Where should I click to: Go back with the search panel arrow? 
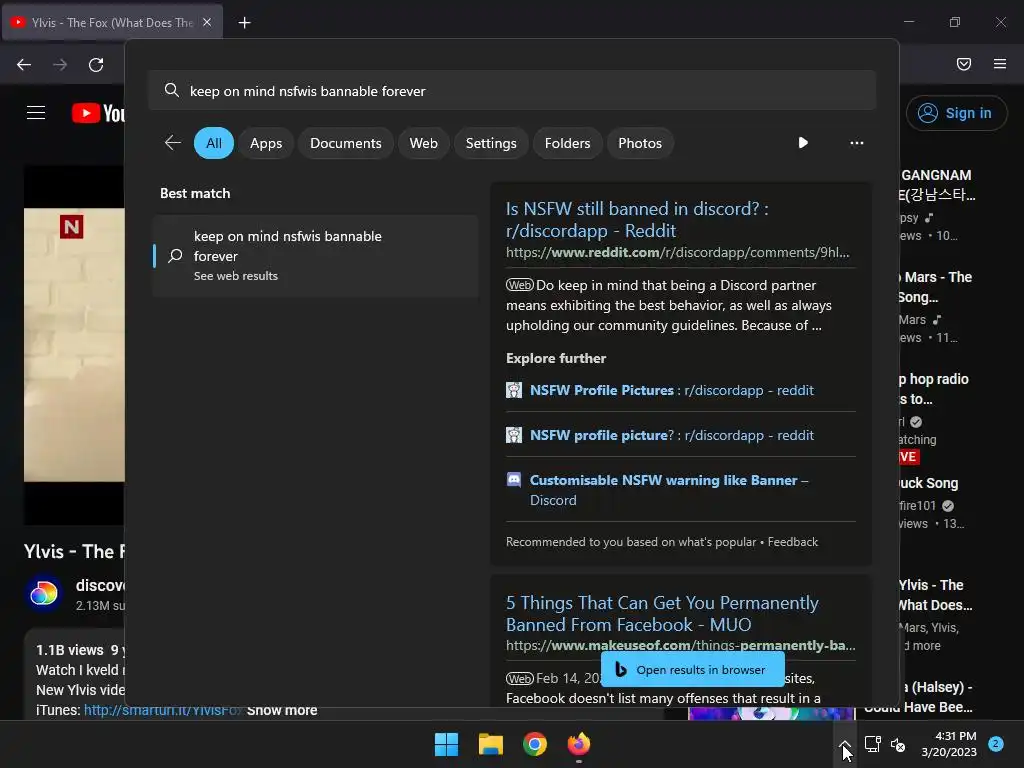click(173, 142)
